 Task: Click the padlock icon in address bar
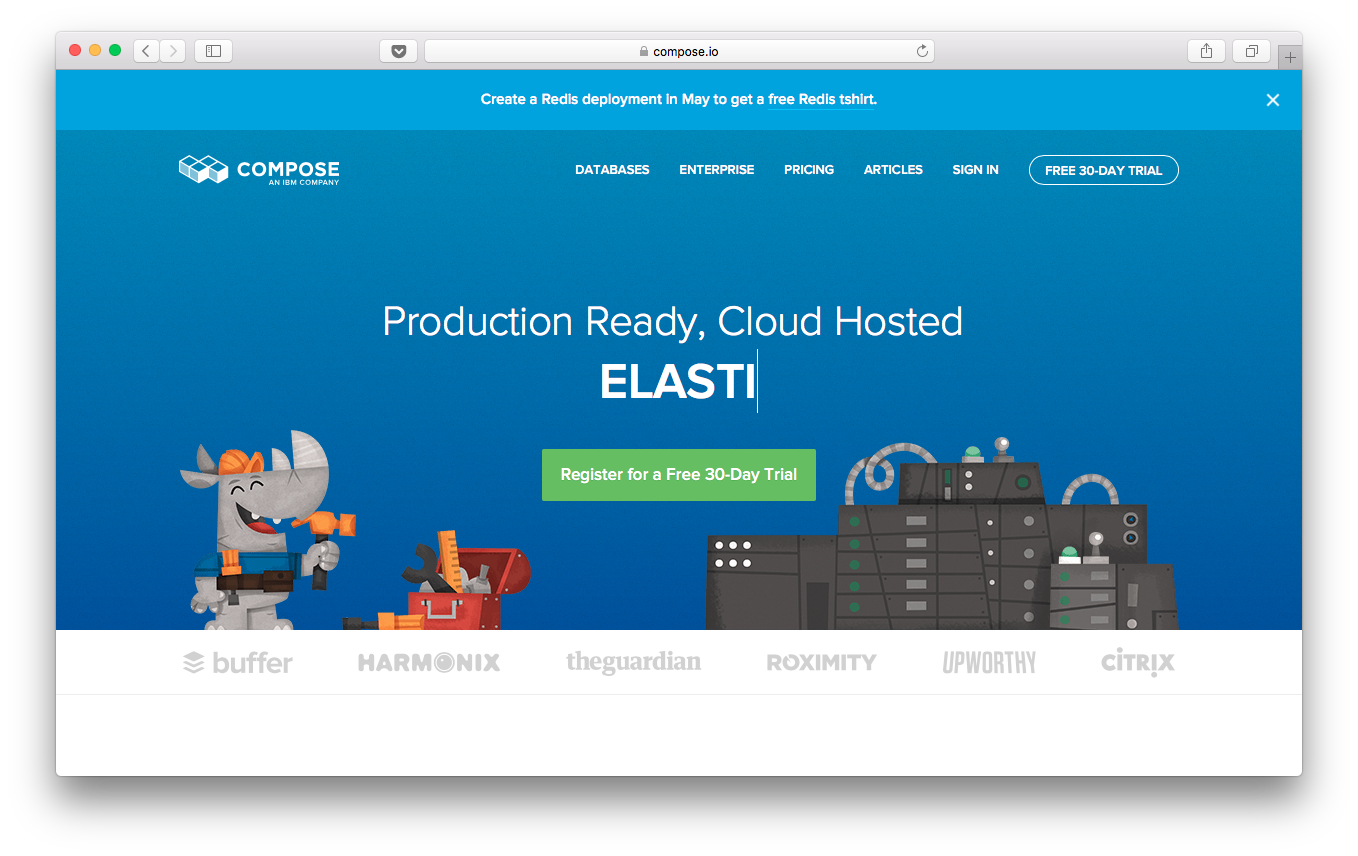coord(644,52)
